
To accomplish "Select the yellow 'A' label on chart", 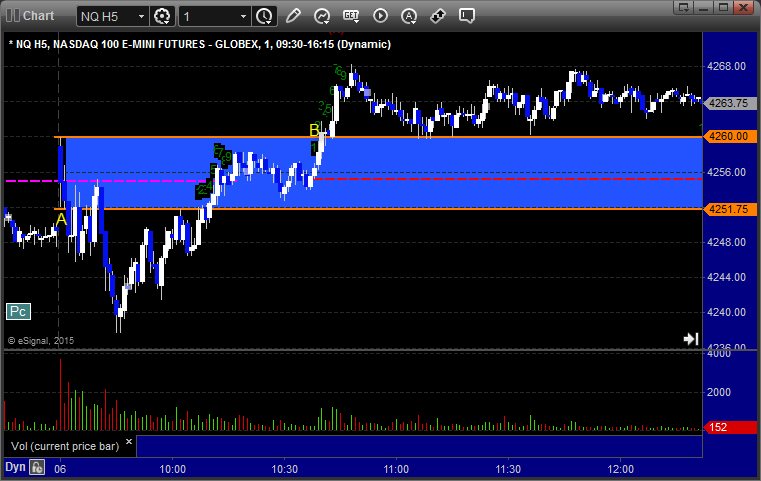I will point(61,219).
